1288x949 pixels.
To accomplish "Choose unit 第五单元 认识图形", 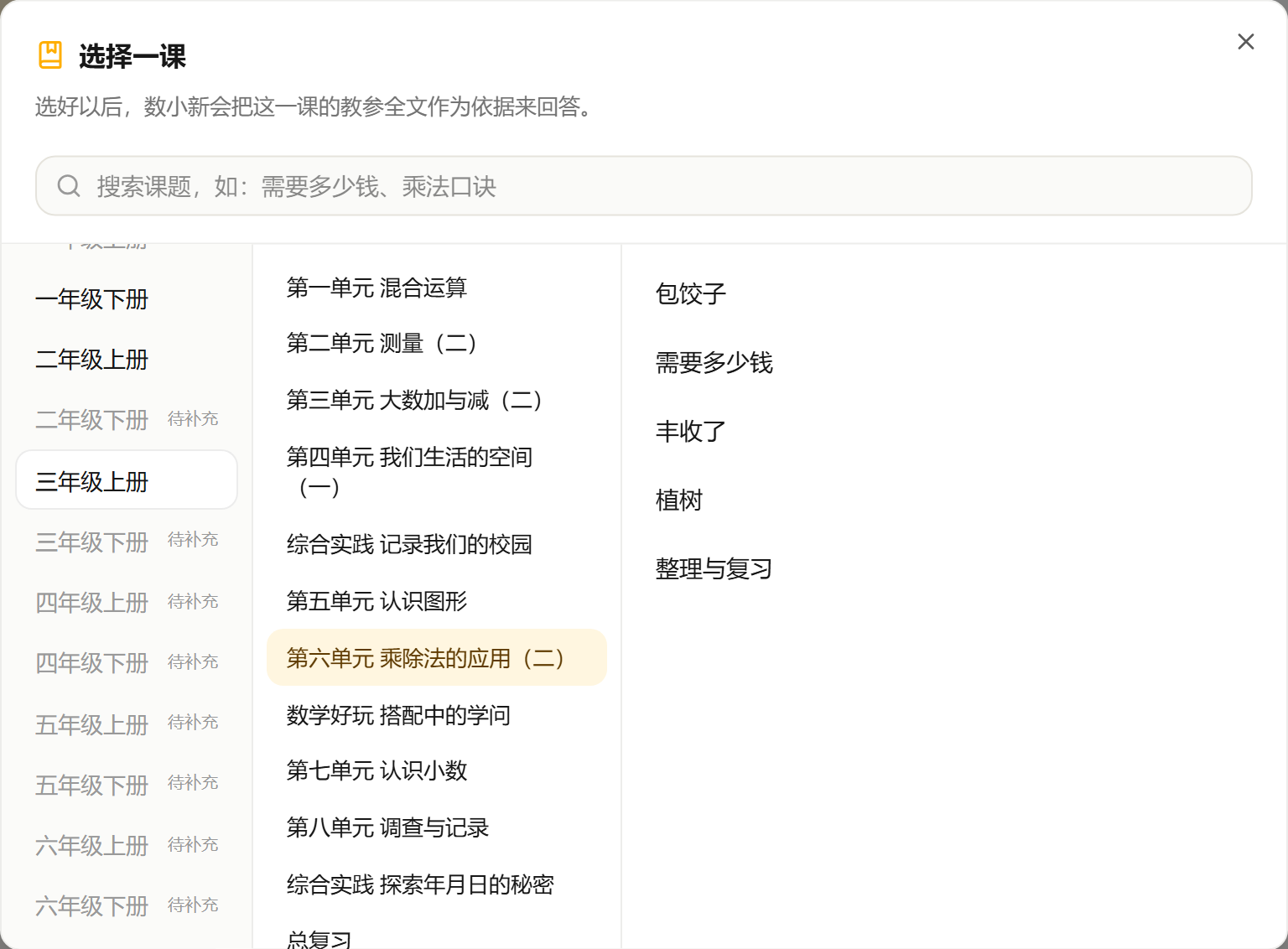I will [x=436, y=601].
